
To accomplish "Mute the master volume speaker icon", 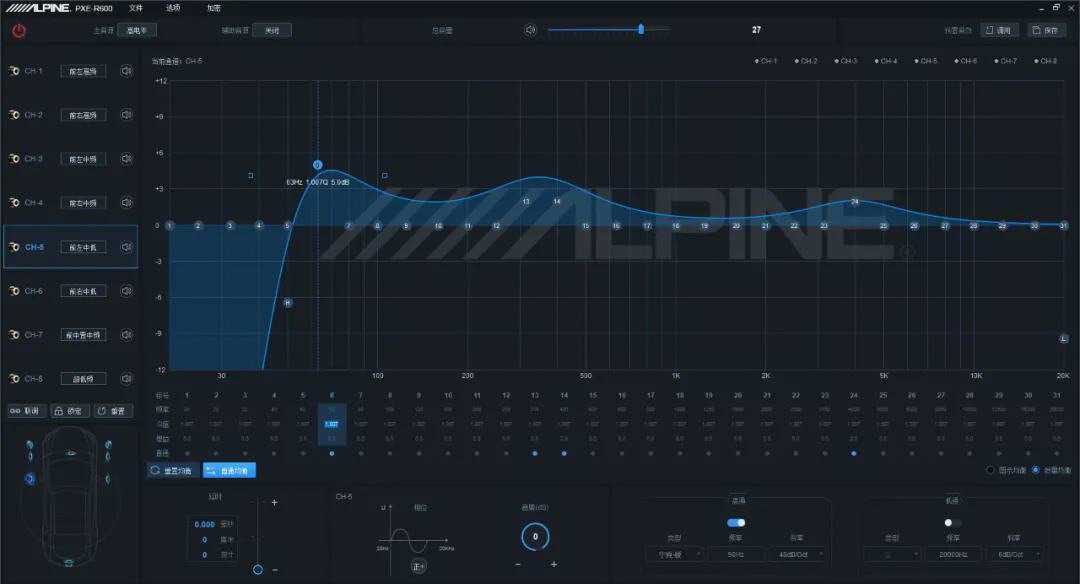I will (x=530, y=30).
